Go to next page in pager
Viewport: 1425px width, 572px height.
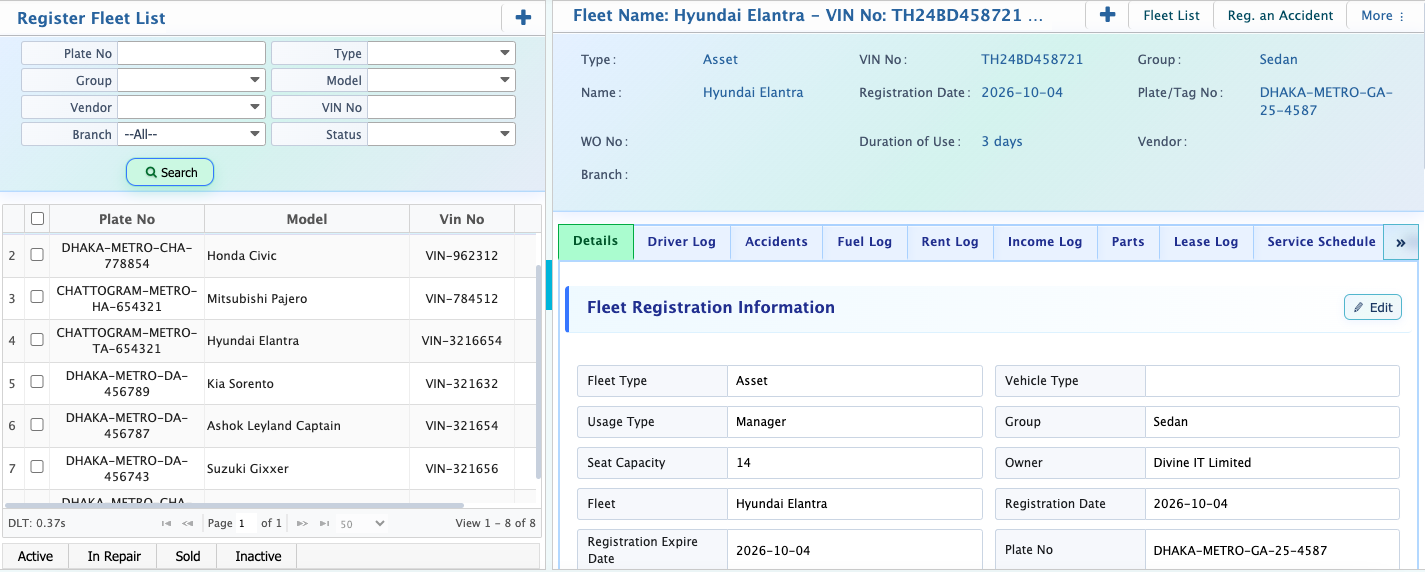point(304,523)
